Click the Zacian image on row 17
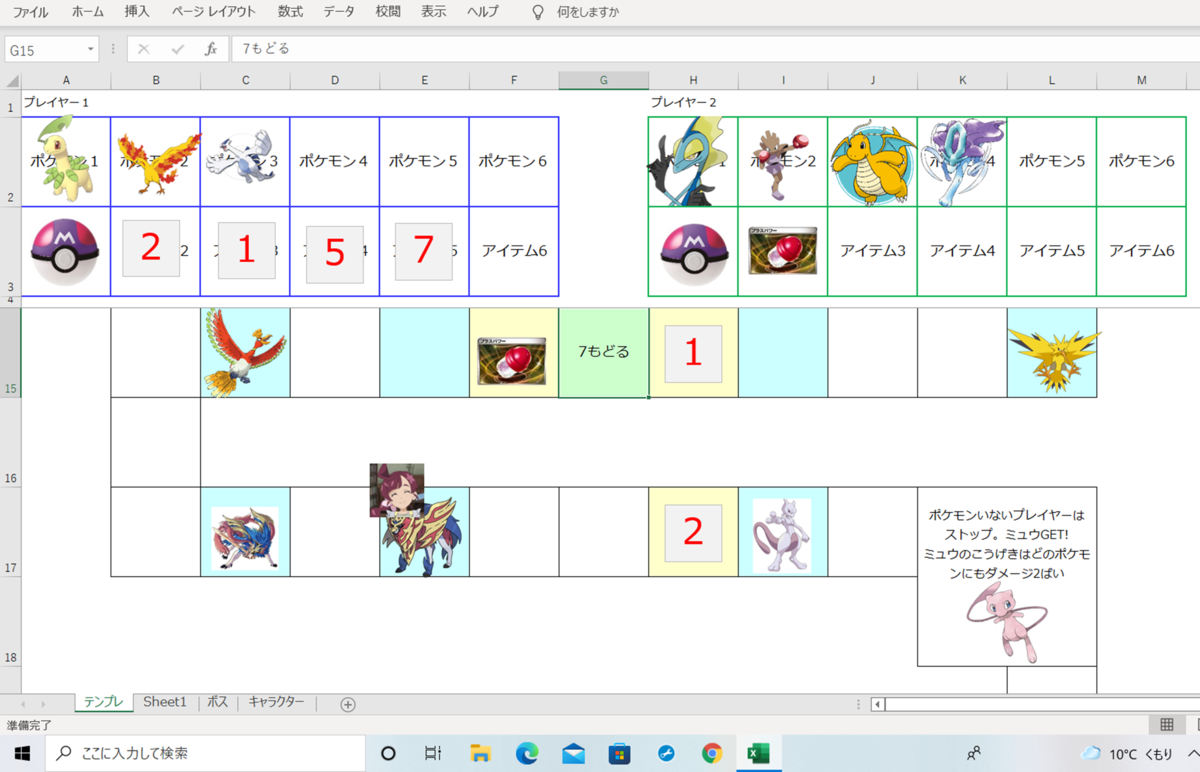The height and width of the screenshot is (772, 1200). click(x=245, y=538)
